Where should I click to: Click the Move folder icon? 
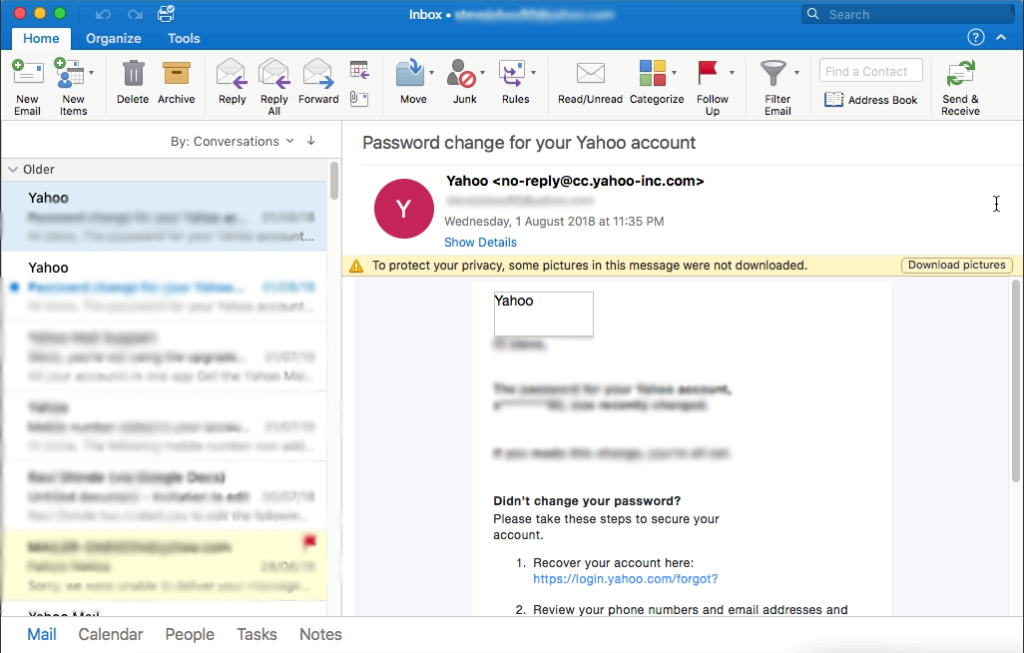[410, 73]
